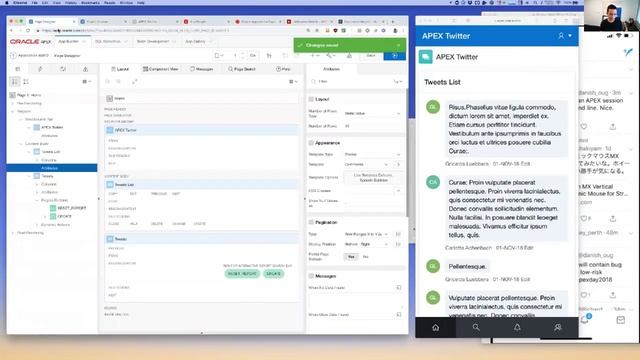Open the Shared Components toolbar icon
Screen dimensions: 640x360
pos(349,56)
